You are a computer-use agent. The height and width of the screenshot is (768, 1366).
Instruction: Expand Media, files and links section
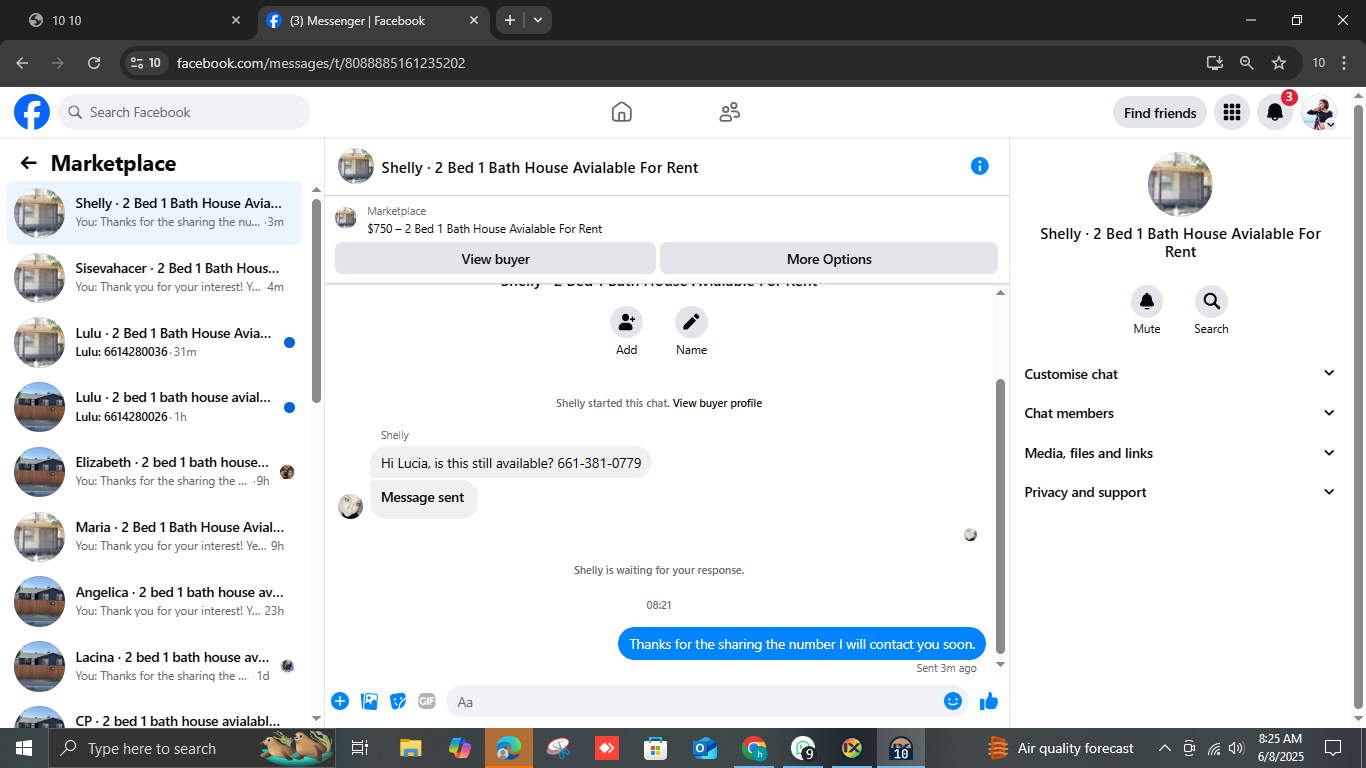1180,453
